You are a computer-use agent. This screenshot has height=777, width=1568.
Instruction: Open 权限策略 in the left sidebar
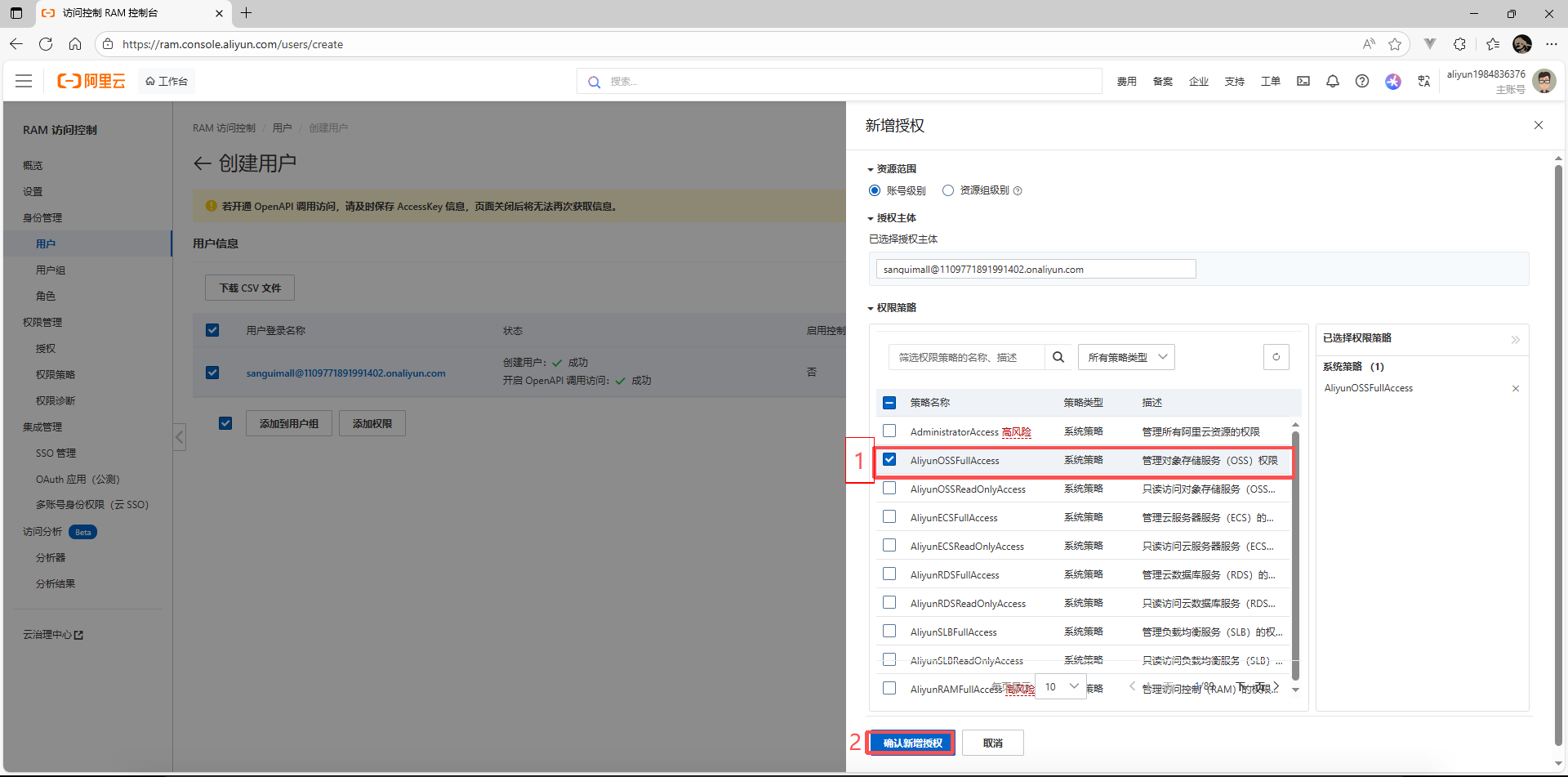56,374
